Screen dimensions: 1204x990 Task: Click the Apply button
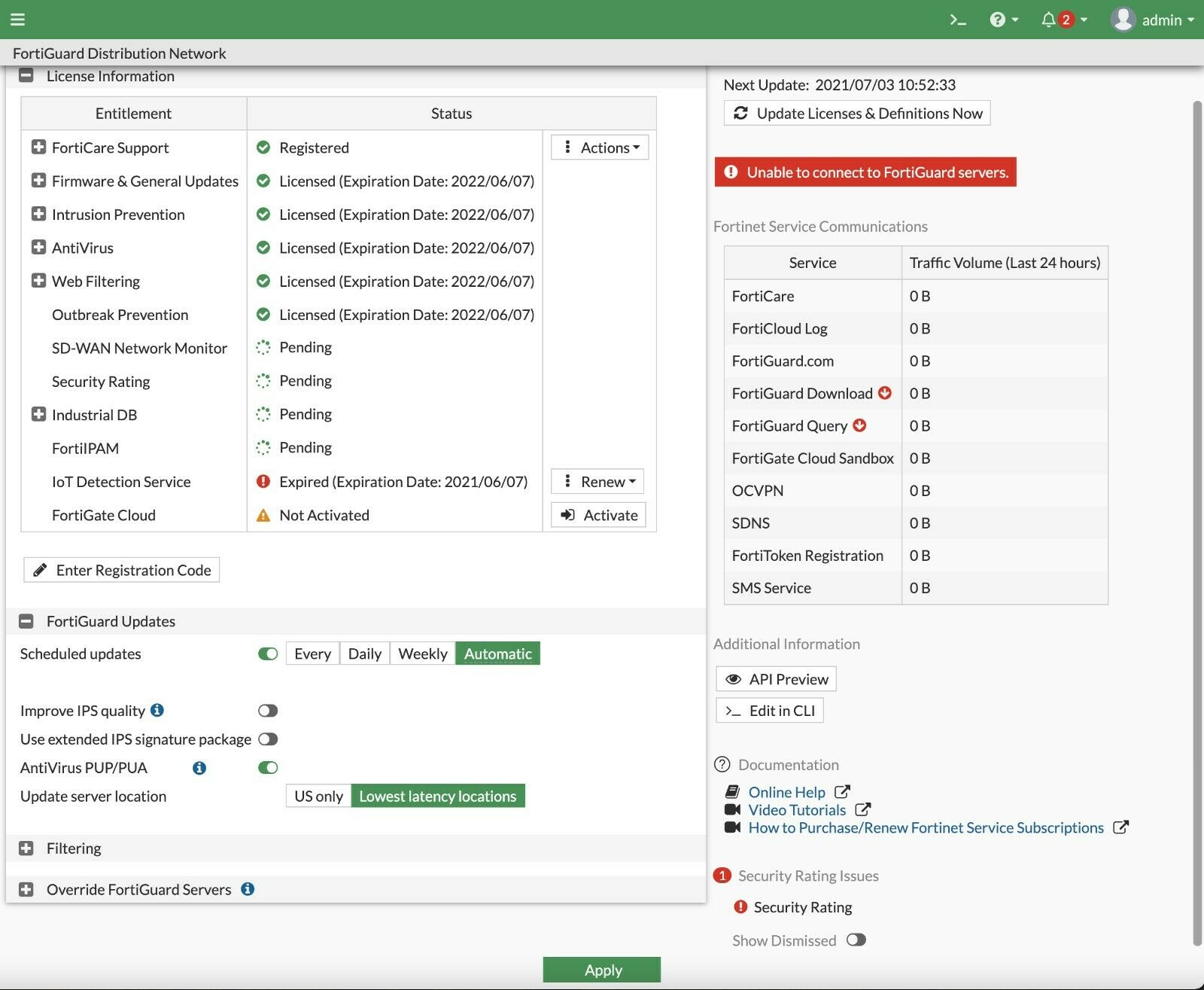coord(602,970)
